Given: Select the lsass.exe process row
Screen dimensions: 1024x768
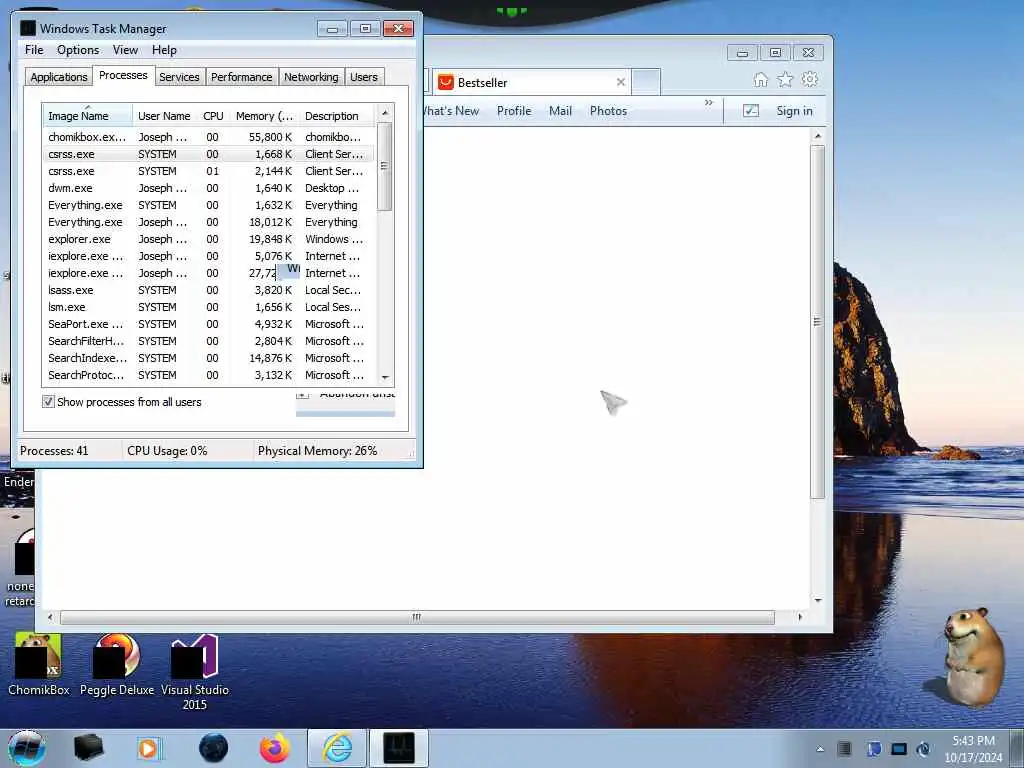Looking at the screenshot, I should click(x=208, y=290).
